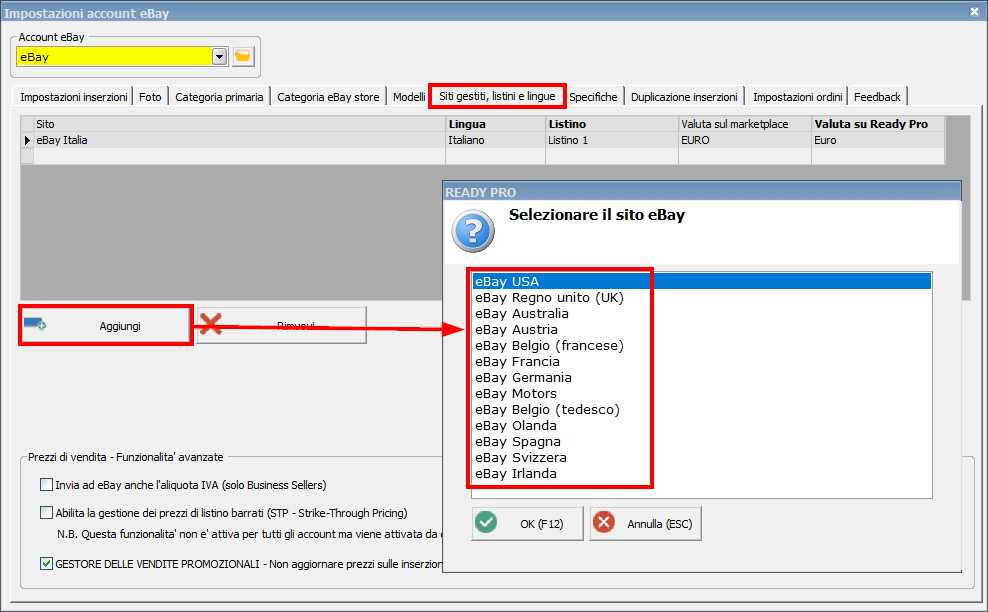Click the eBay Italia row in Sito column

point(239,140)
